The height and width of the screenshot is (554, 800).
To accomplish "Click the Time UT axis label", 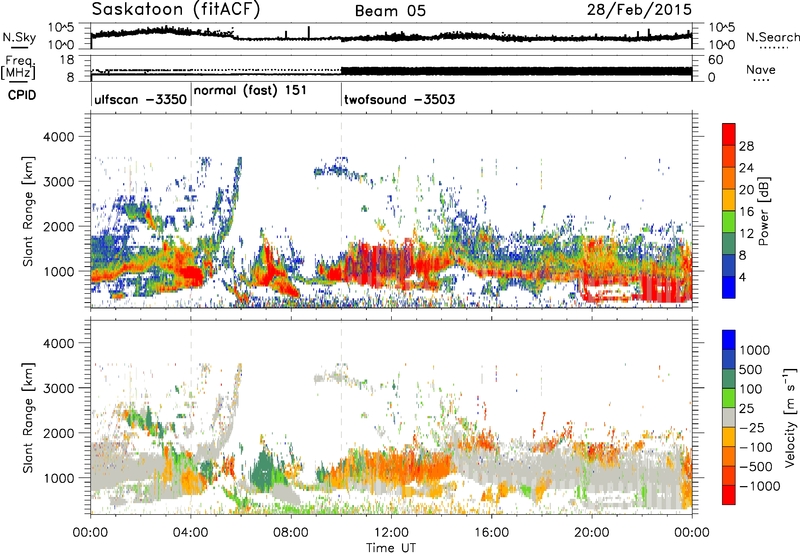I will point(391,548).
